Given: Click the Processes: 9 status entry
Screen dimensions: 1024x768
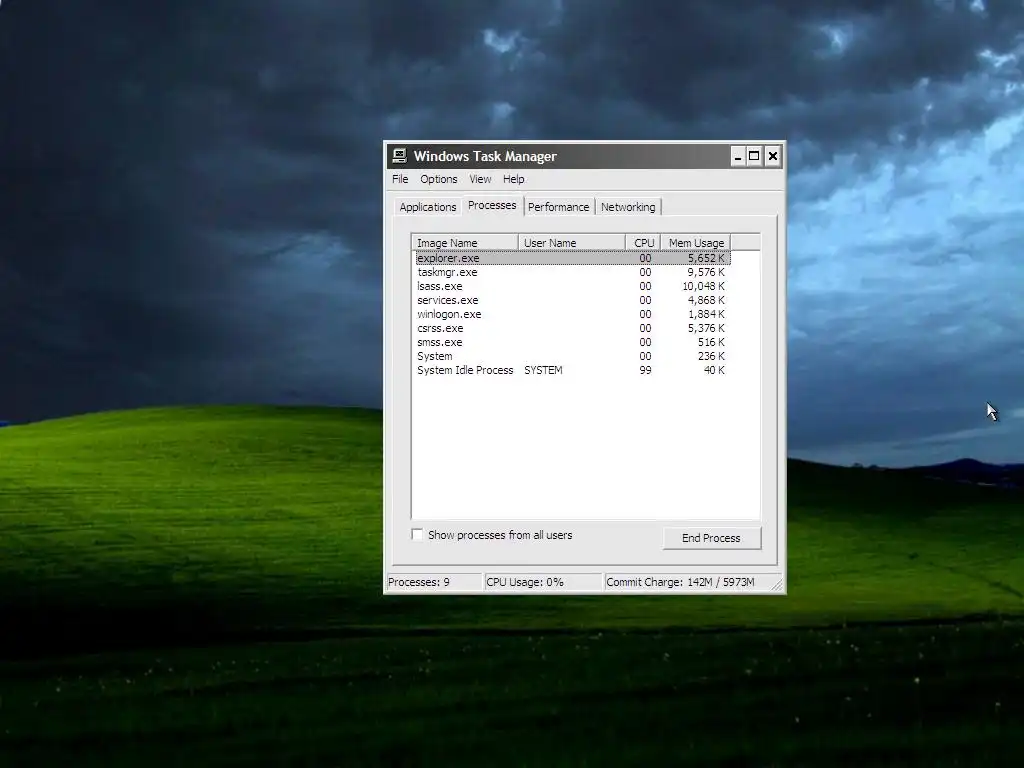Looking at the screenshot, I should click(434, 582).
